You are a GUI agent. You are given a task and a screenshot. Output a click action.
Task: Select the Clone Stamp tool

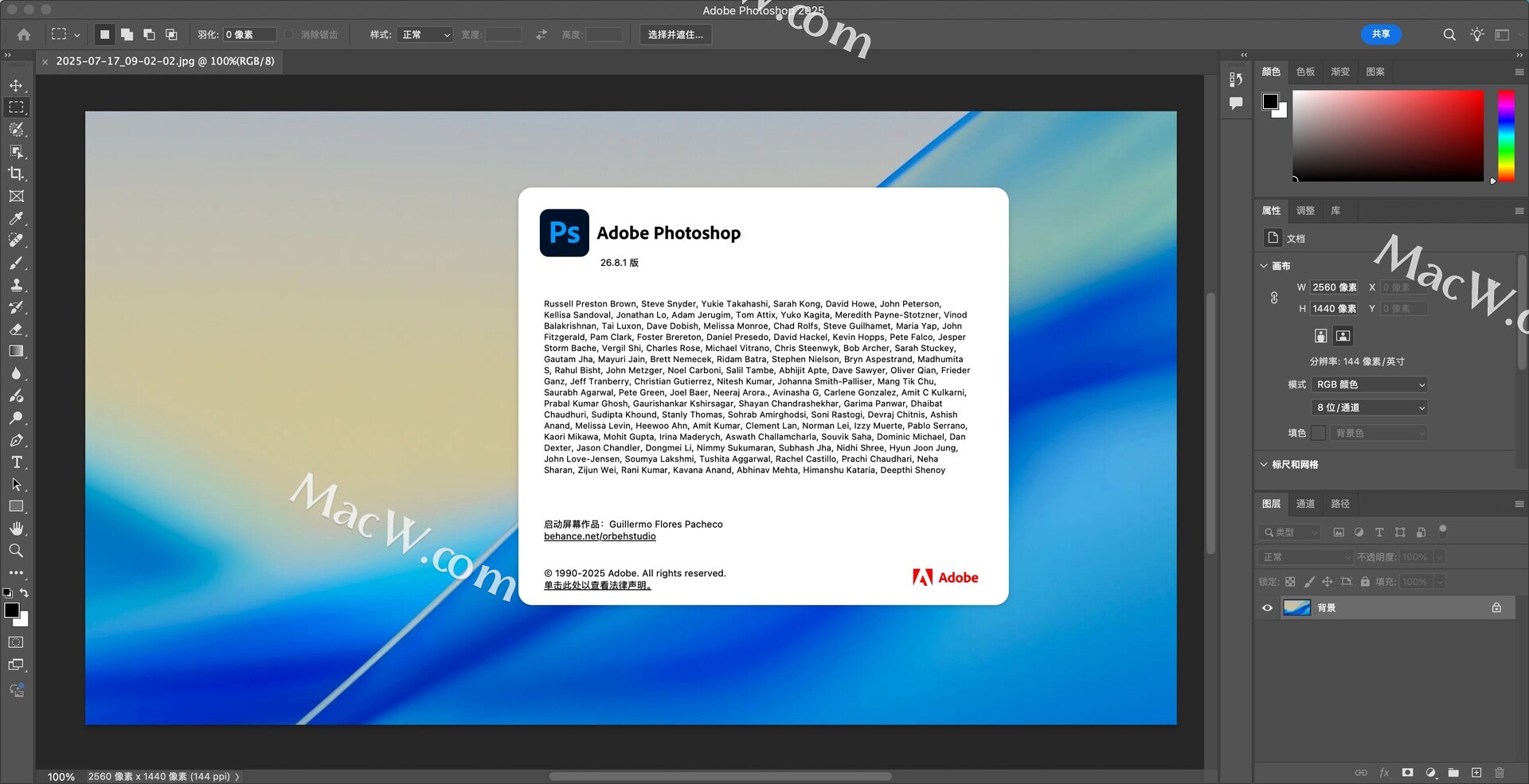(16, 285)
